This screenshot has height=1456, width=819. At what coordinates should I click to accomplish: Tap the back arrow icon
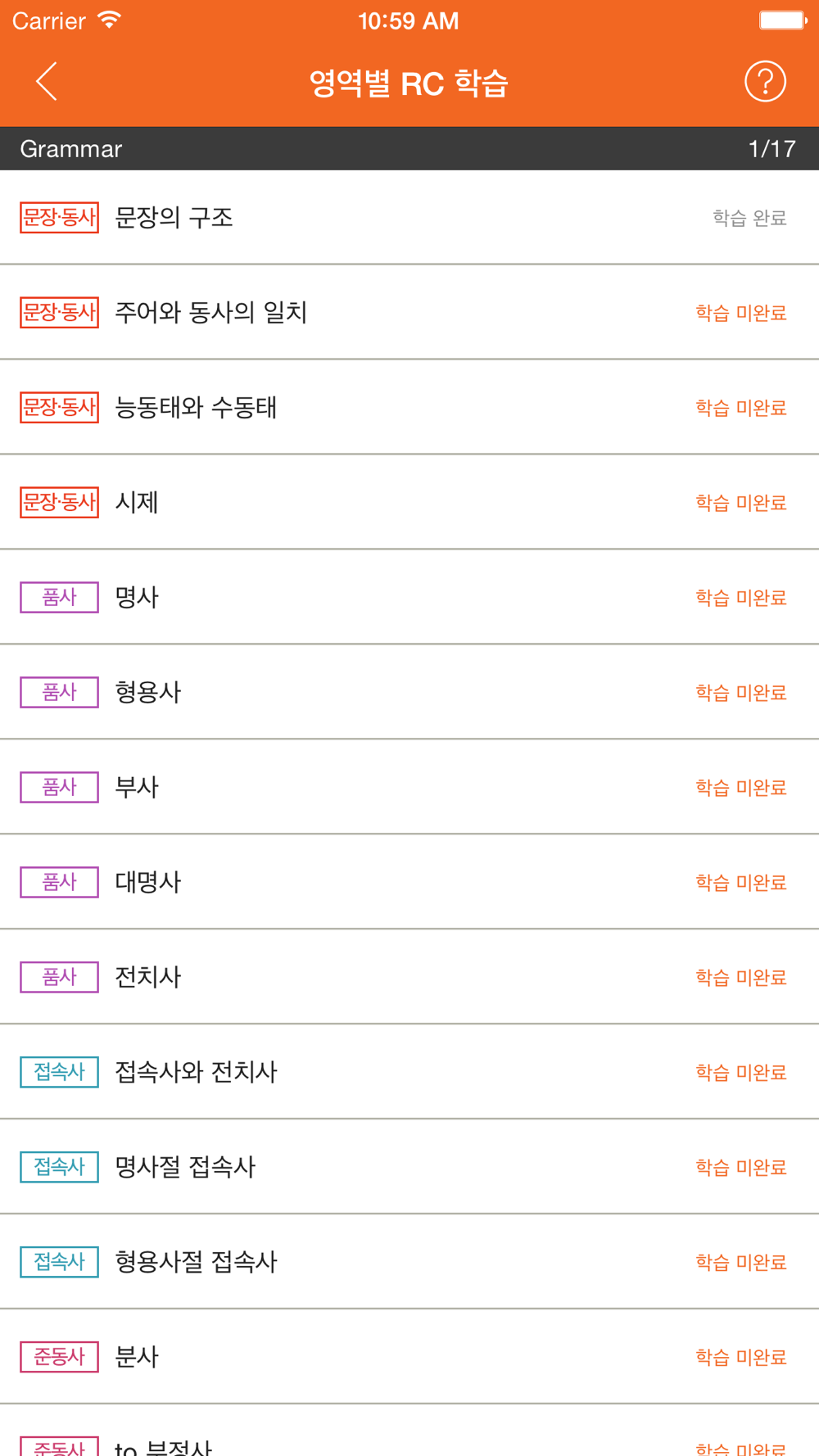click(47, 81)
